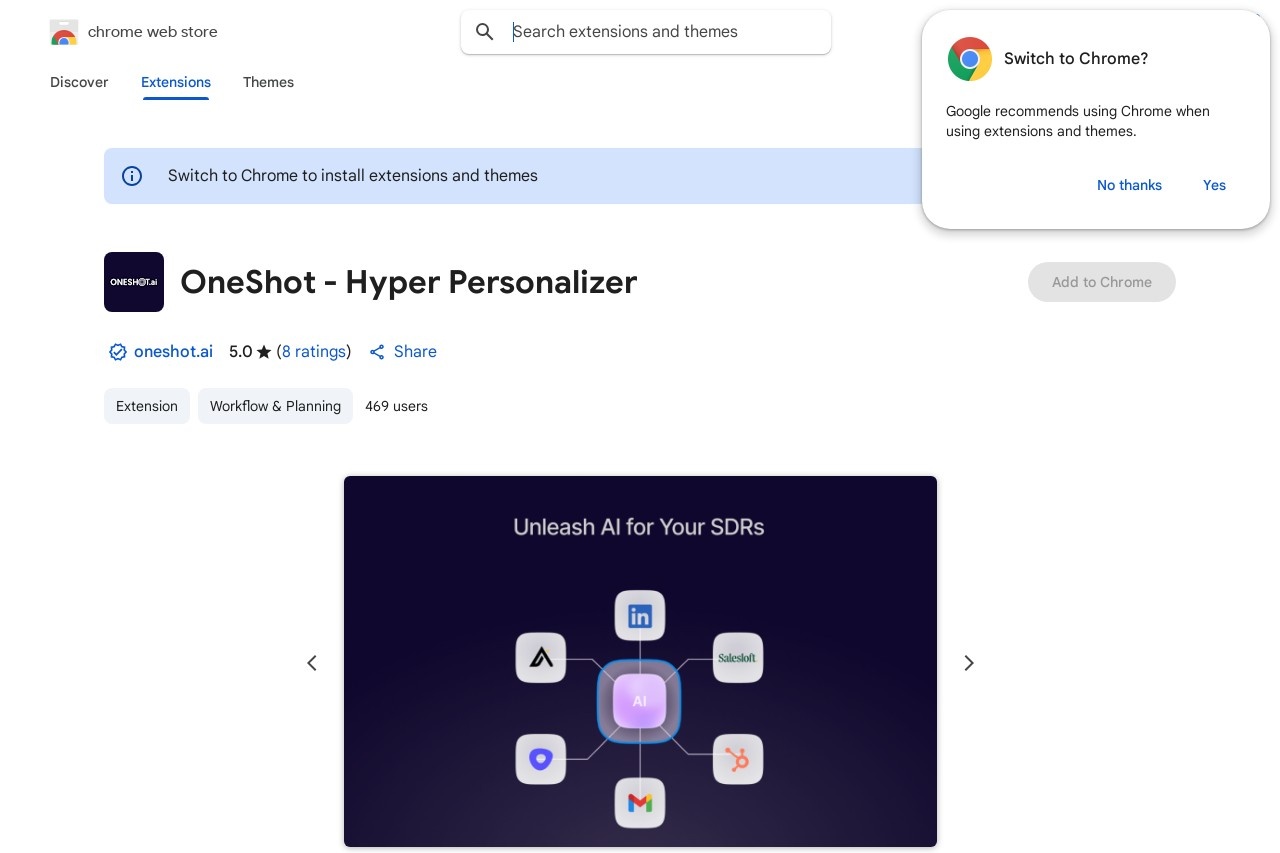Viewport: 1280px width, 853px height.
Task: Click the purple AI center tile
Action: click(x=639, y=701)
